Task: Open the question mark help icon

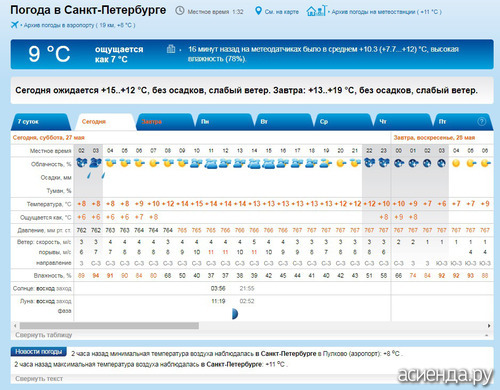Action: point(482,122)
